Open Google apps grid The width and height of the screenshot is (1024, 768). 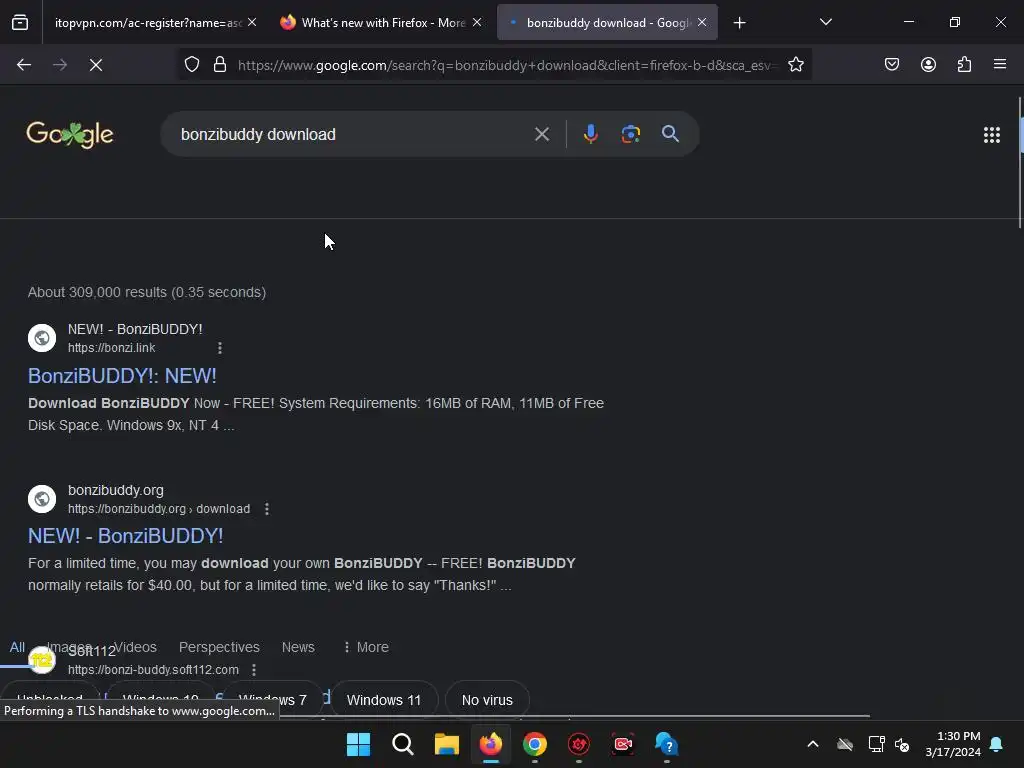coord(992,135)
